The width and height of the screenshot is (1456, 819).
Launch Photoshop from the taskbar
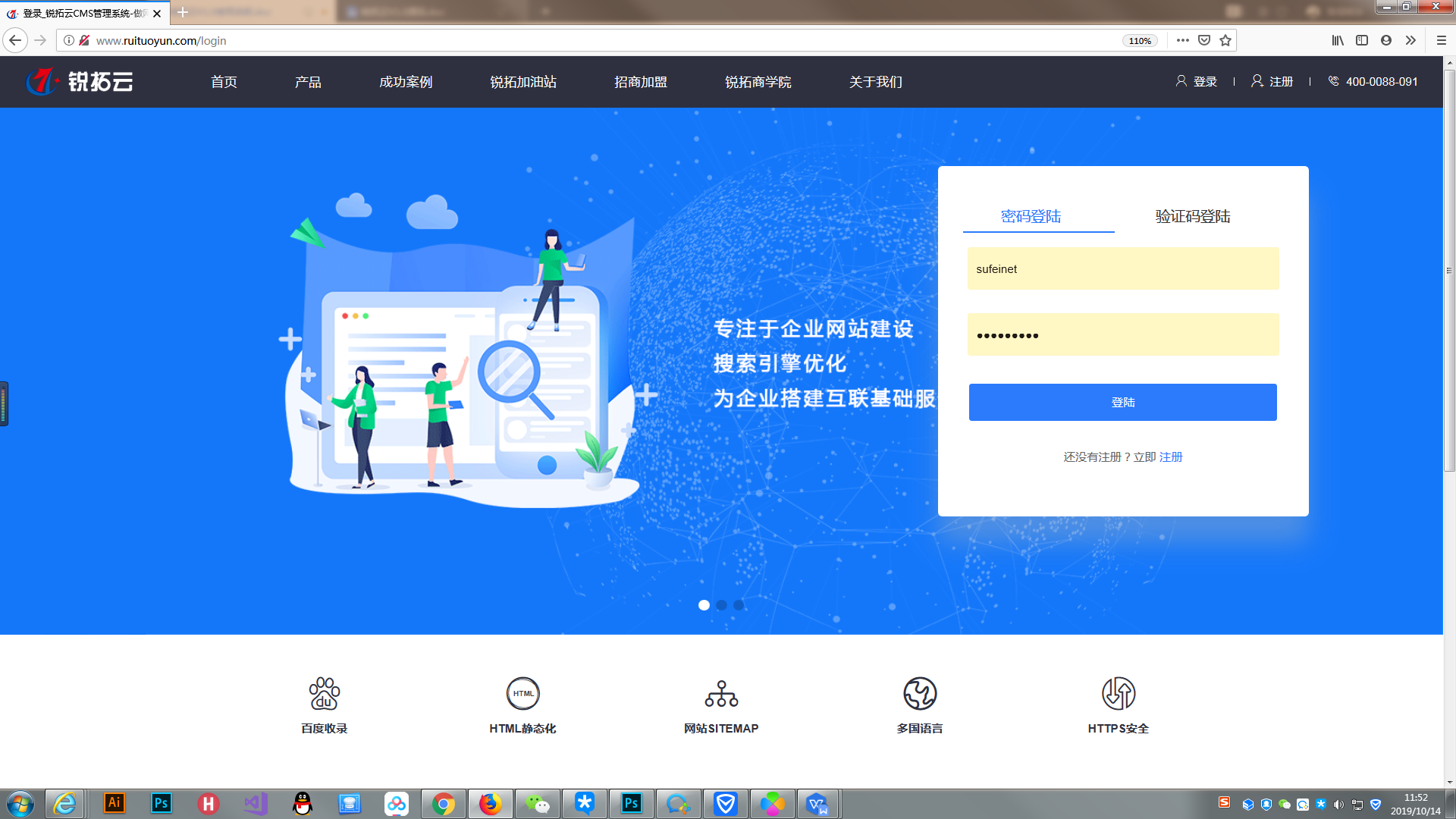point(632,804)
